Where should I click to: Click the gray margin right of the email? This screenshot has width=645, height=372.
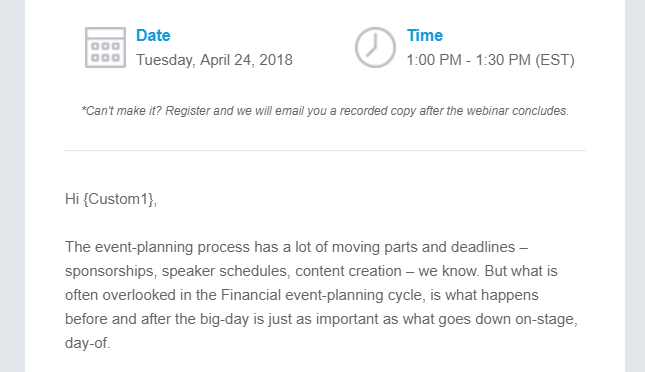tap(635, 186)
